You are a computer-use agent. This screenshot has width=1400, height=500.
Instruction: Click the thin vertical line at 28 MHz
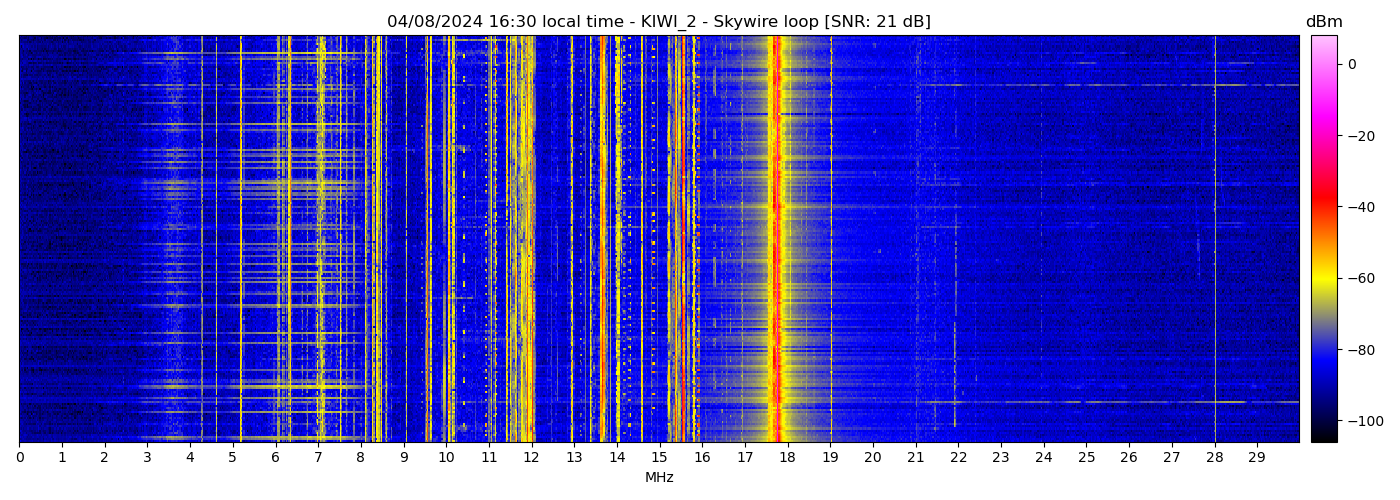[1215, 240]
